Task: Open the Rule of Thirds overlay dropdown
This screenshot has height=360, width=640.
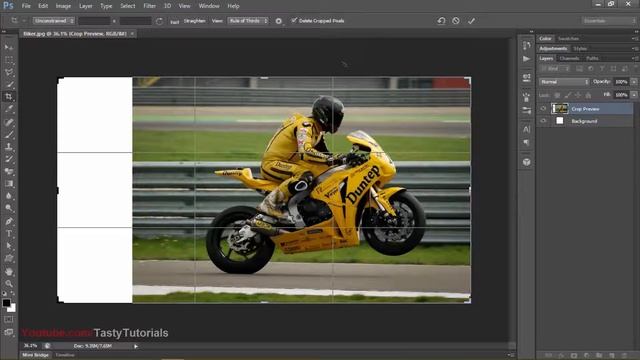Action: tap(247, 20)
